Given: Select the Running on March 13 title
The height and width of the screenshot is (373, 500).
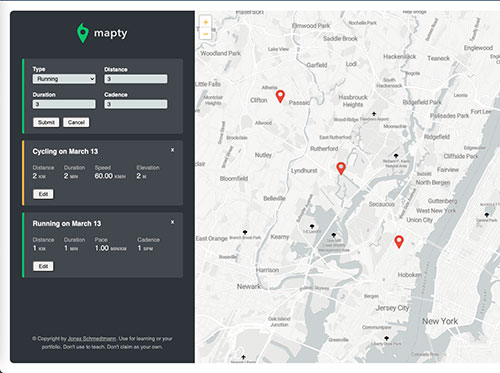Looking at the screenshot, I should coord(67,223).
